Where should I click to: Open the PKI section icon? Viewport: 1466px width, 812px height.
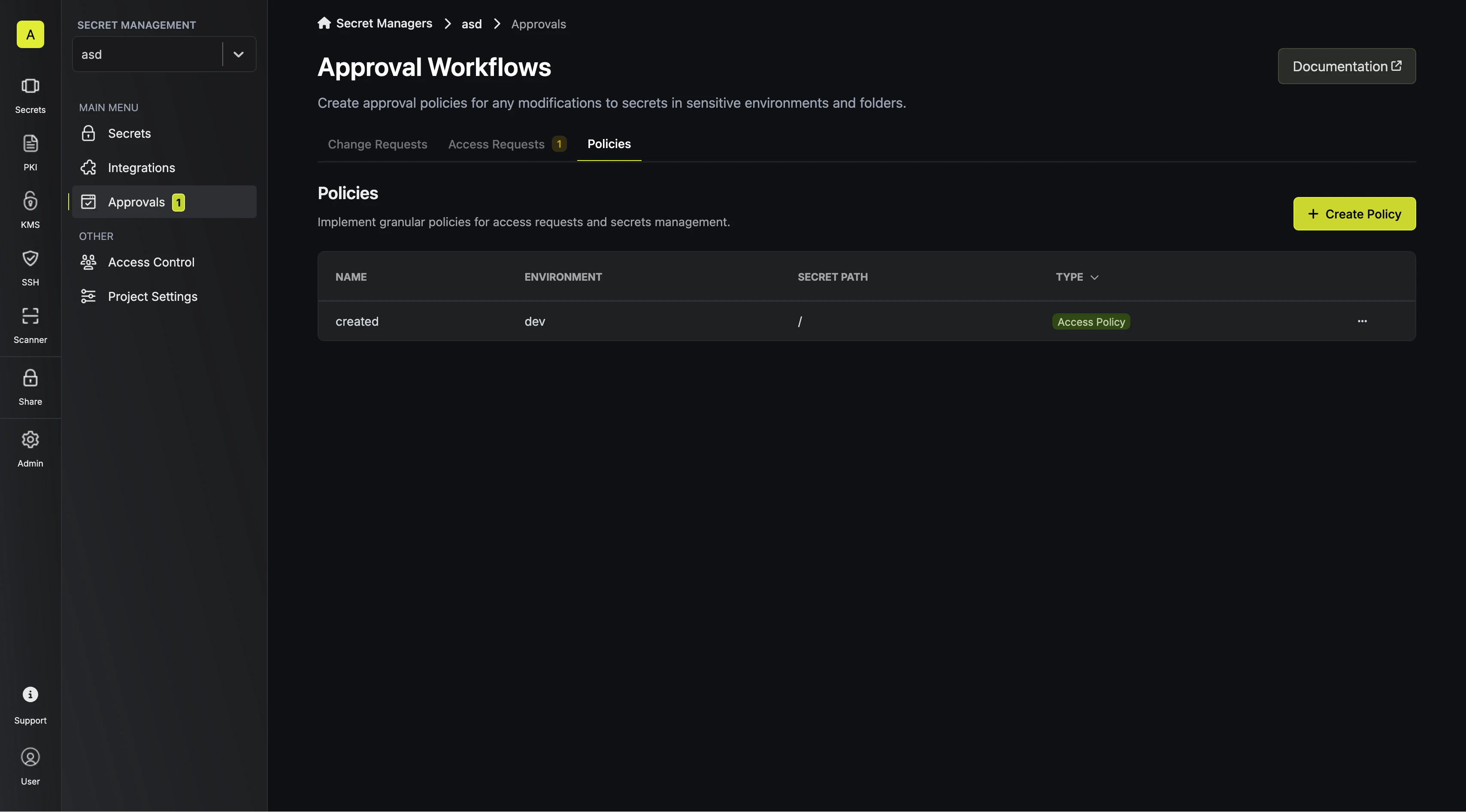coord(30,143)
